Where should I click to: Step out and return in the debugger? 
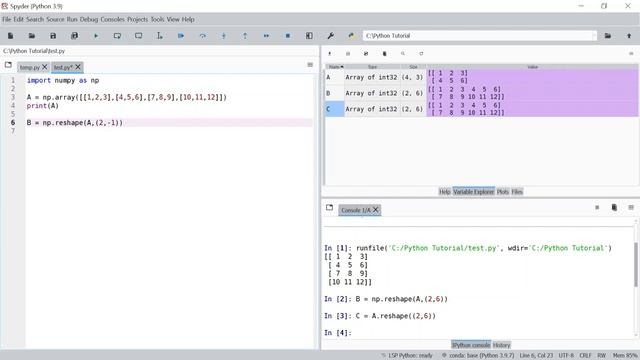point(245,36)
